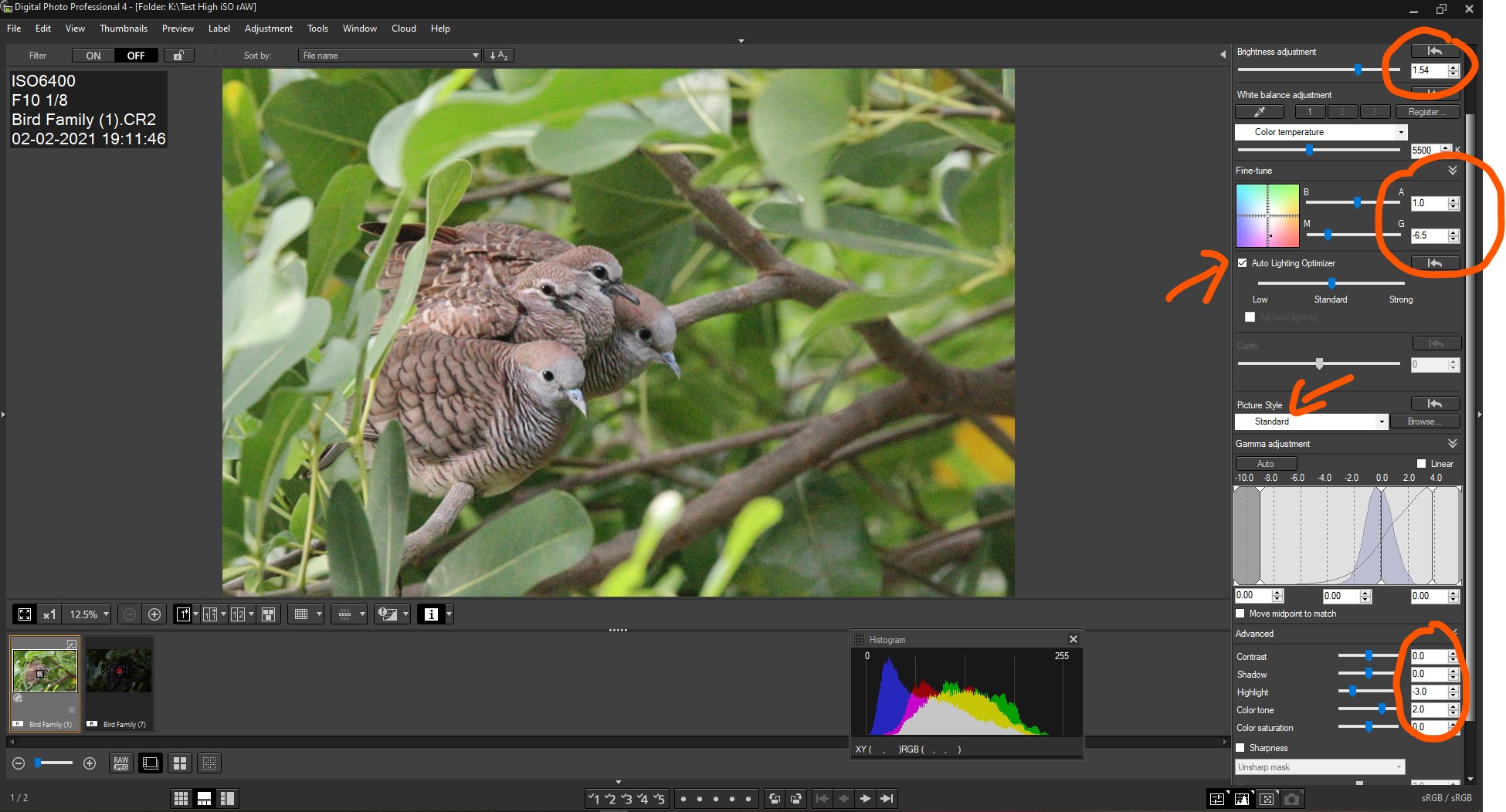Viewport: 1506px width, 812px height.
Task: Open the Picture Style dropdown showing Standard
Action: 1311,421
